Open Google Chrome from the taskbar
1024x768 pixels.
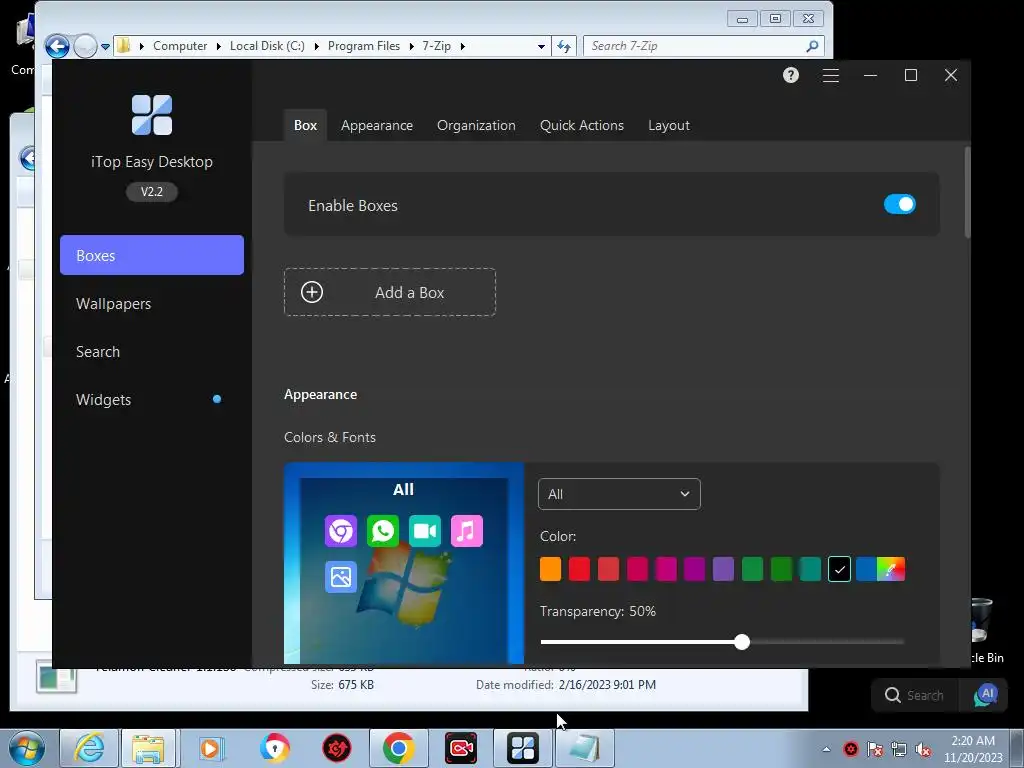[398, 748]
